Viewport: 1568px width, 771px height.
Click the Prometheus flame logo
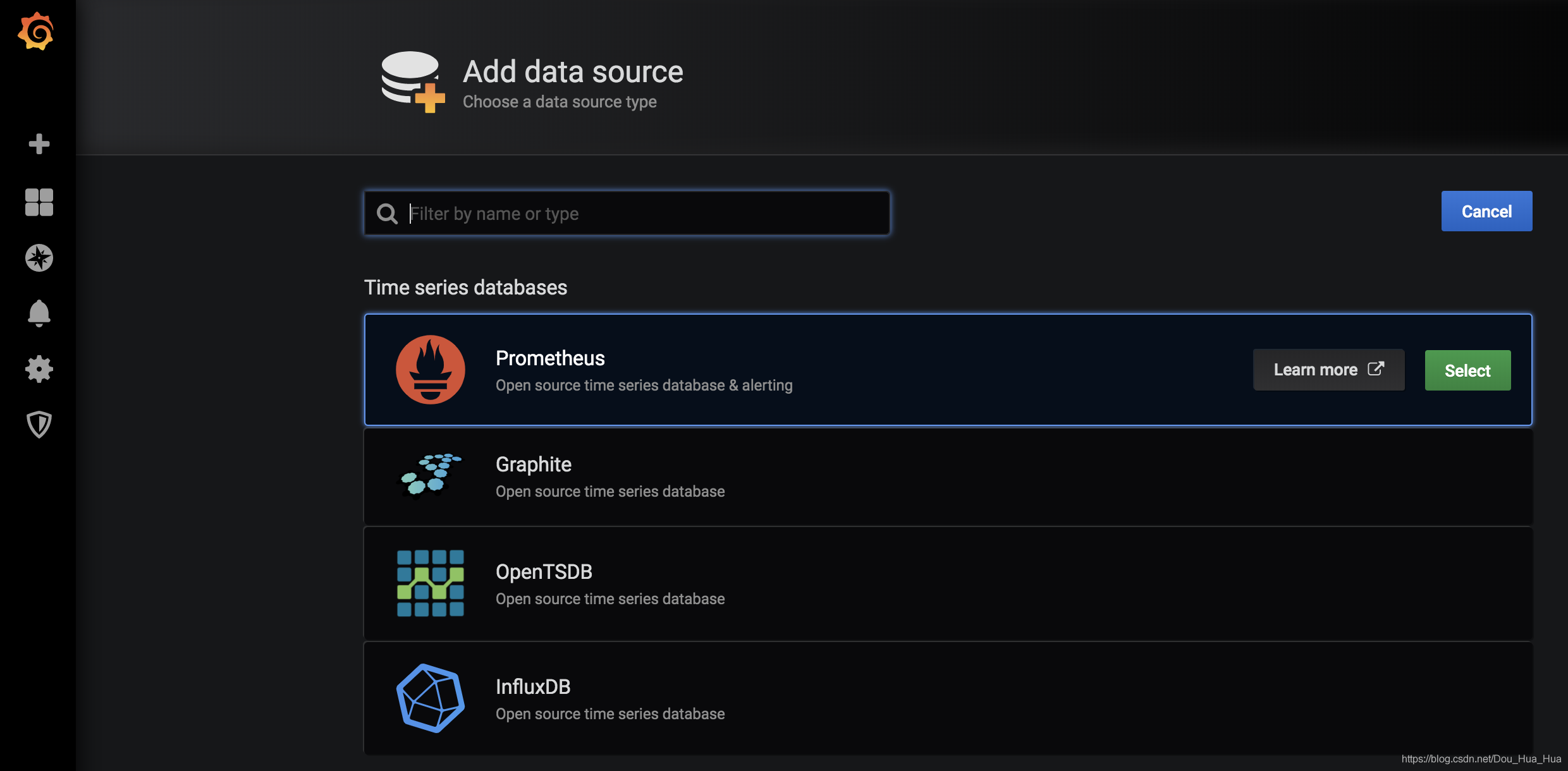coord(431,370)
